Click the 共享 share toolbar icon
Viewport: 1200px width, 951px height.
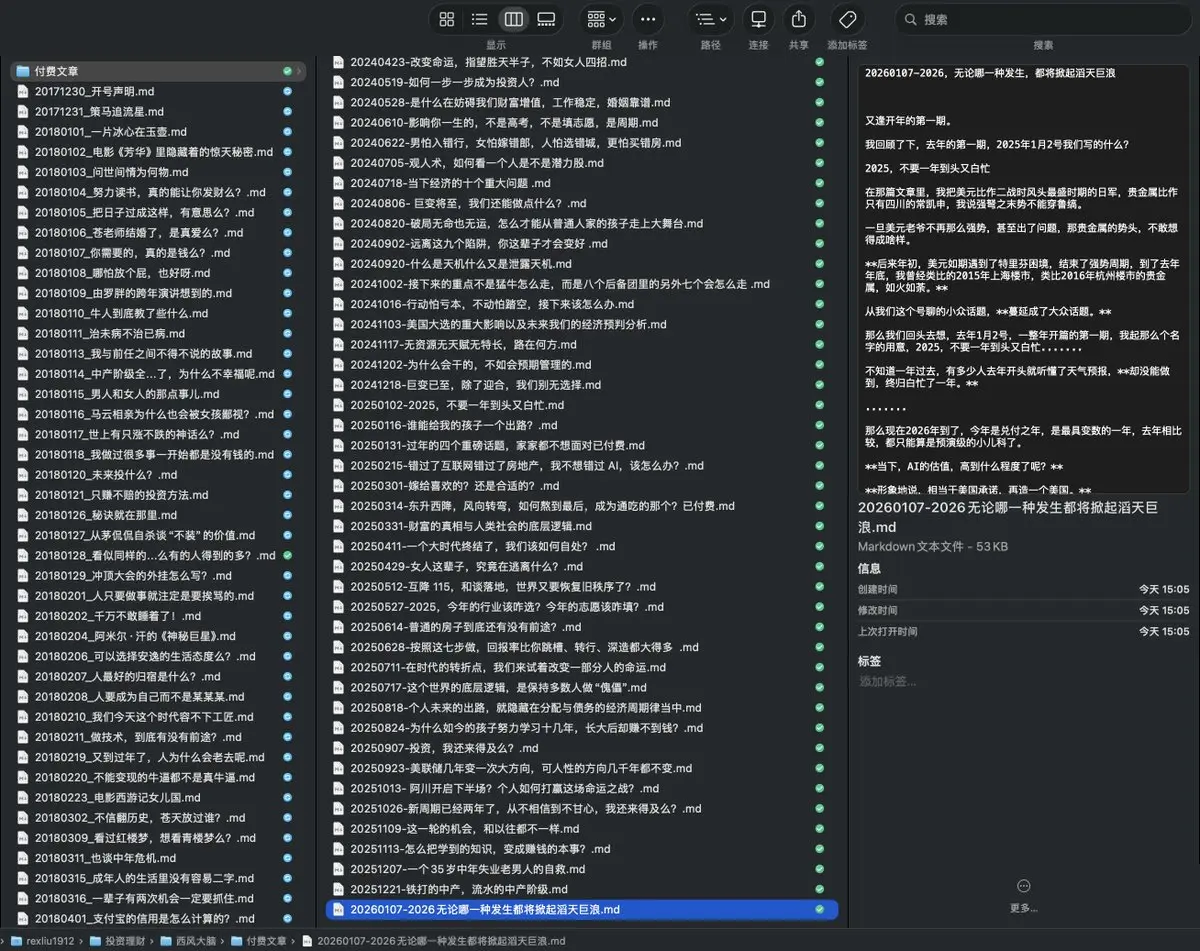(799, 19)
